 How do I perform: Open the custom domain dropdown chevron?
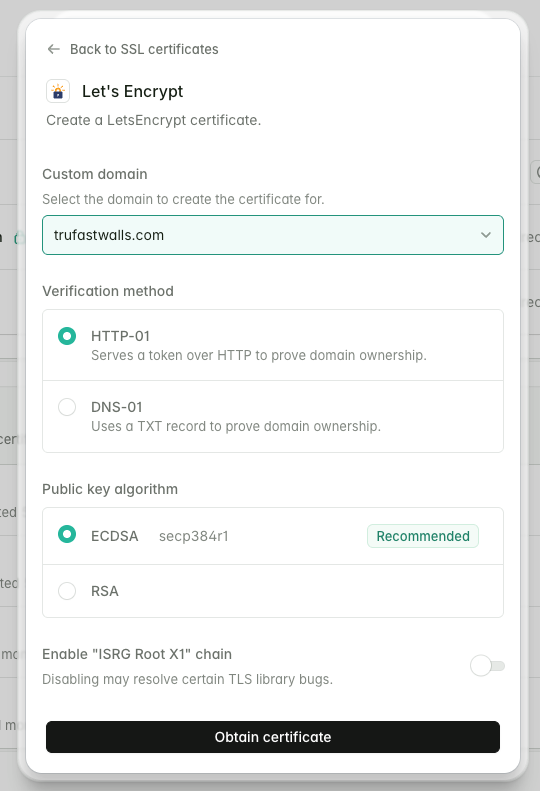[485, 235]
